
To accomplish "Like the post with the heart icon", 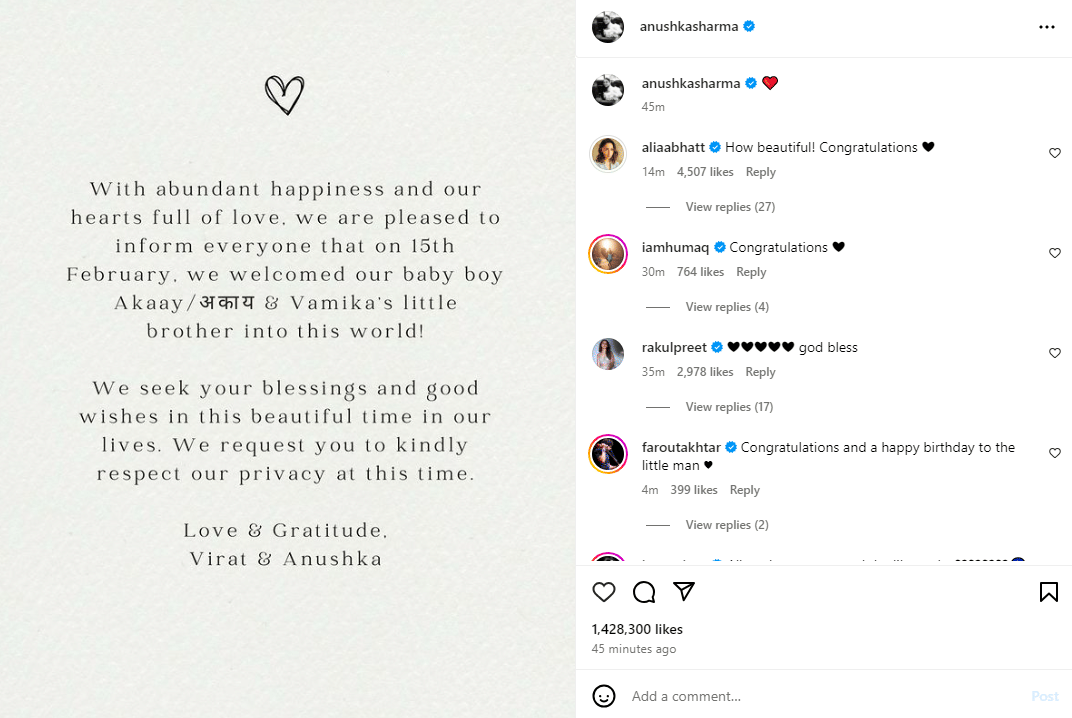I will tap(604, 592).
